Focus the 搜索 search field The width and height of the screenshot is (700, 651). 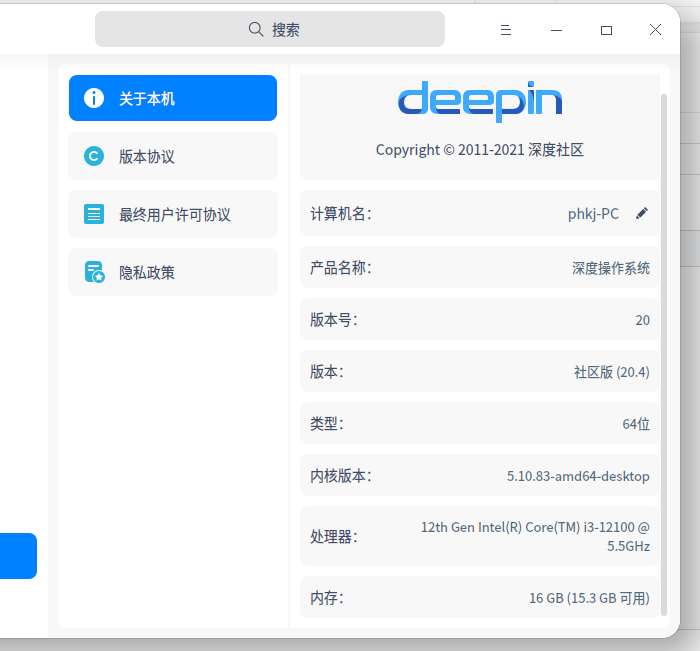270,29
